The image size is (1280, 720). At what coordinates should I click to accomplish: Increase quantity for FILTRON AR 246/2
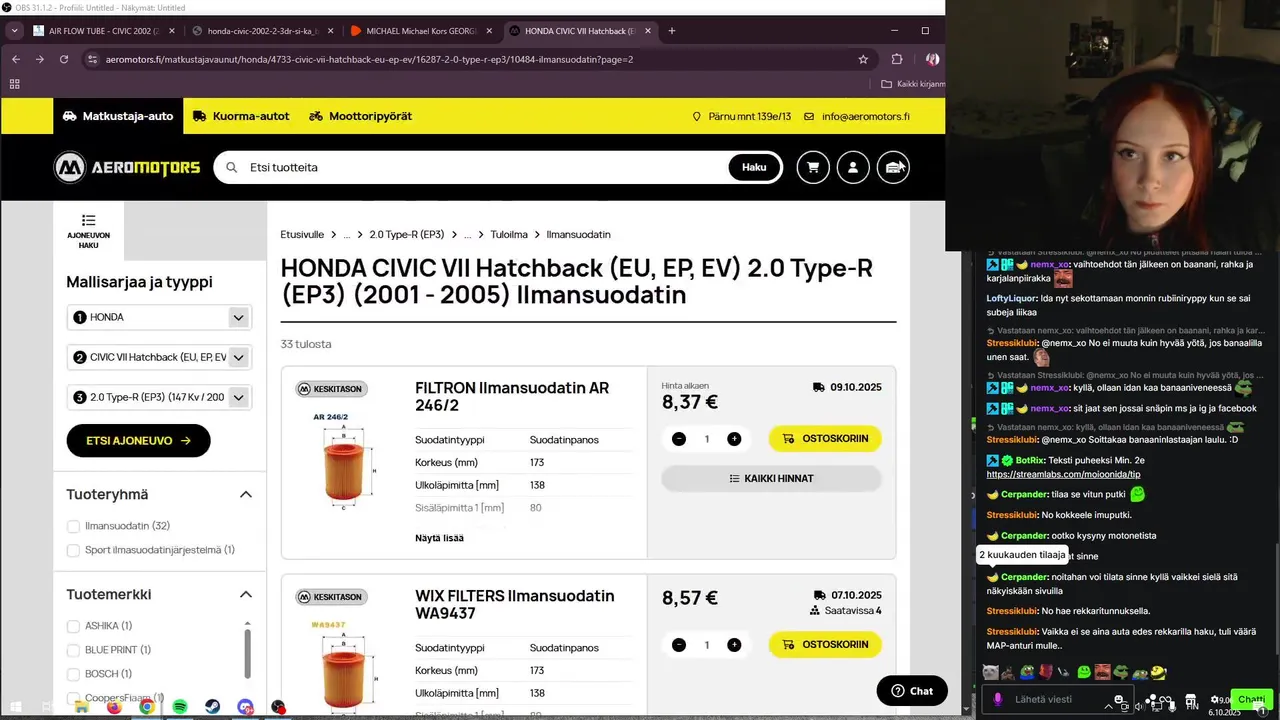click(x=734, y=439)
